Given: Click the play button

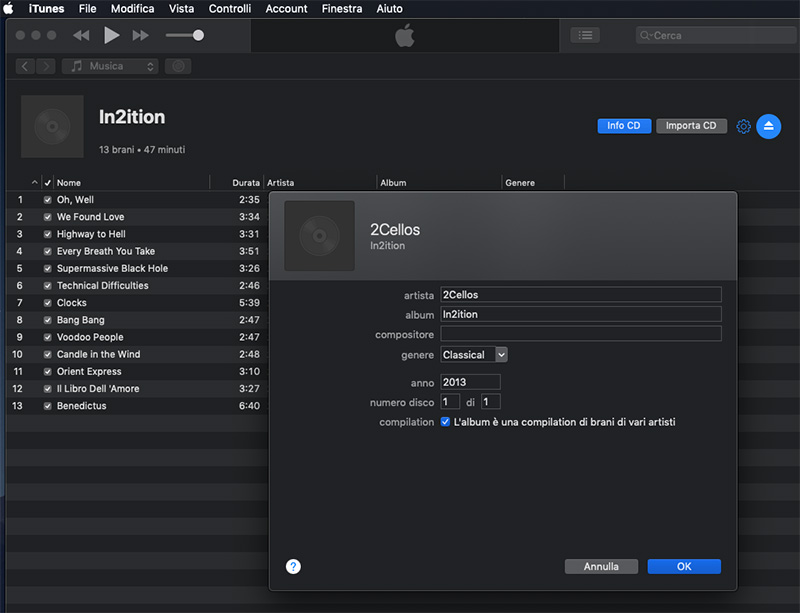Looking at the screenshot, I should pos(111,35).
